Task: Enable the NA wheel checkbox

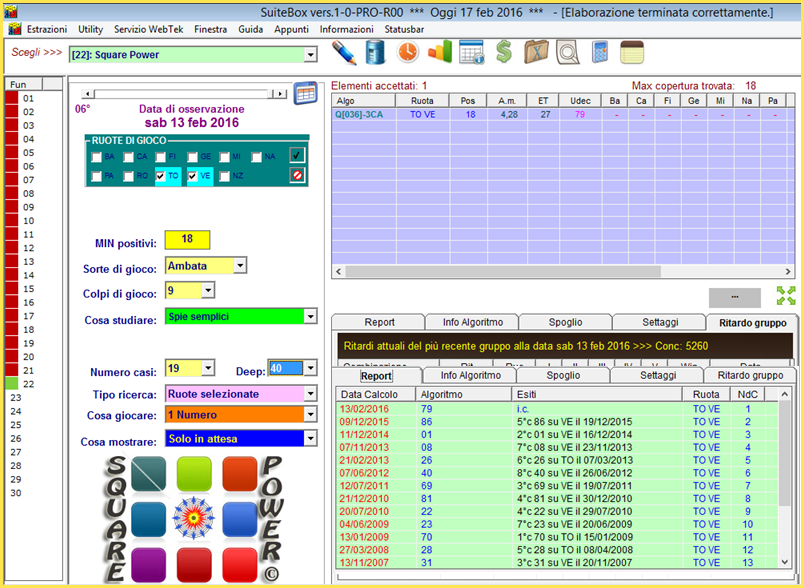Action: tap(256, 157)
